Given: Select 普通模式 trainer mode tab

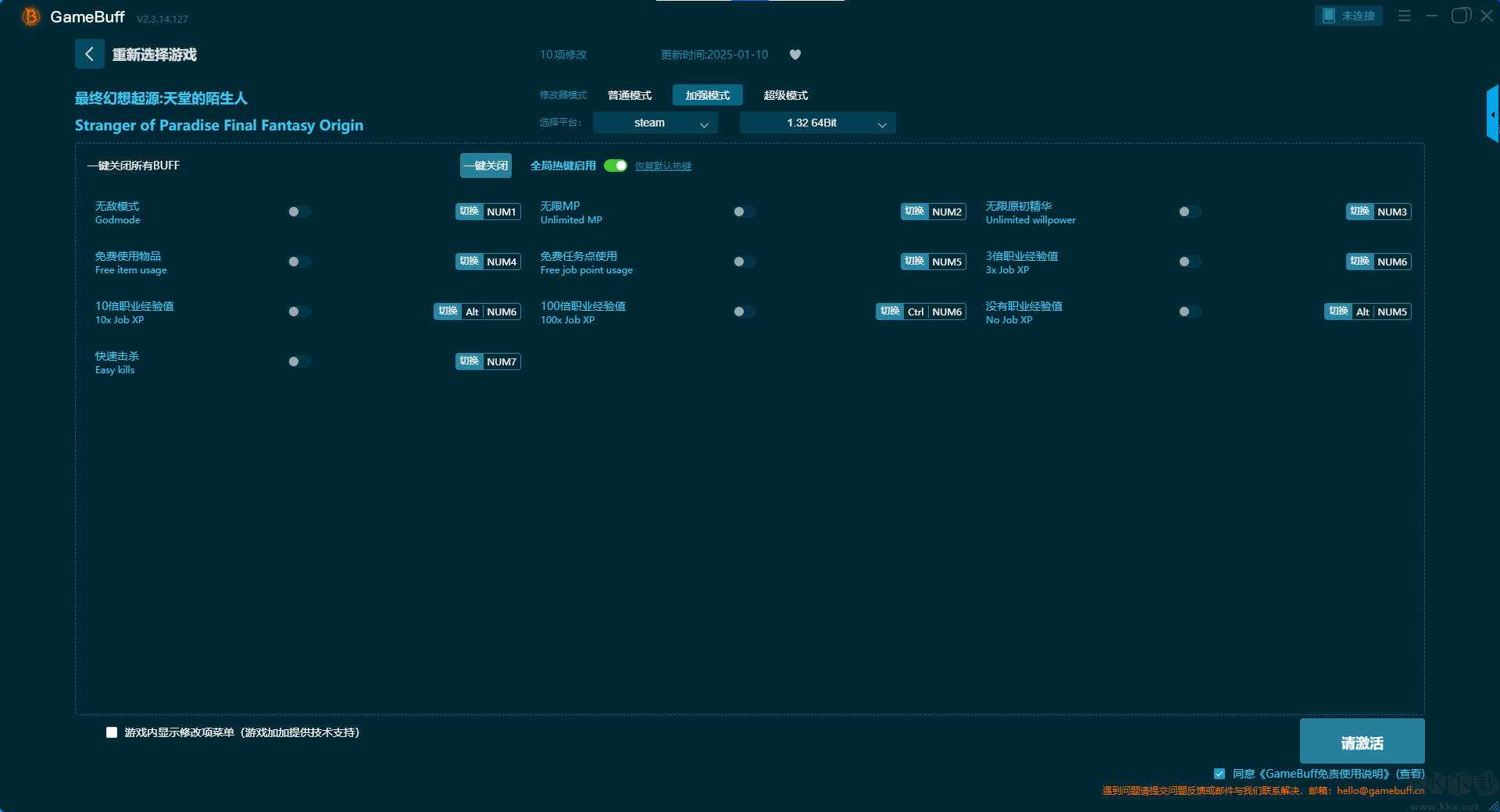Looking at the screenshot, I should [x=630, y=95].
